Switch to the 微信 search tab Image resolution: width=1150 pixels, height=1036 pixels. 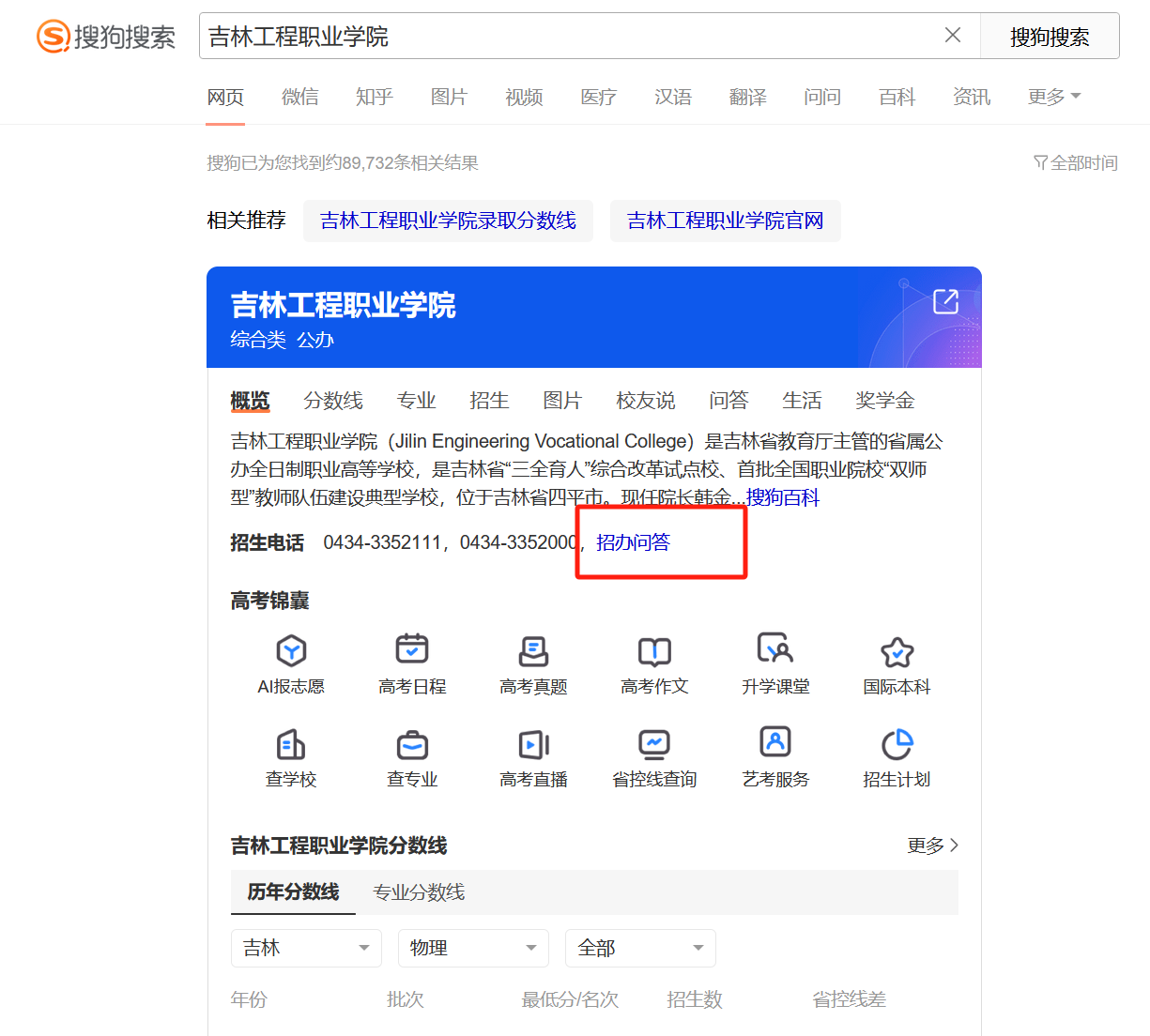pos(300,97)
